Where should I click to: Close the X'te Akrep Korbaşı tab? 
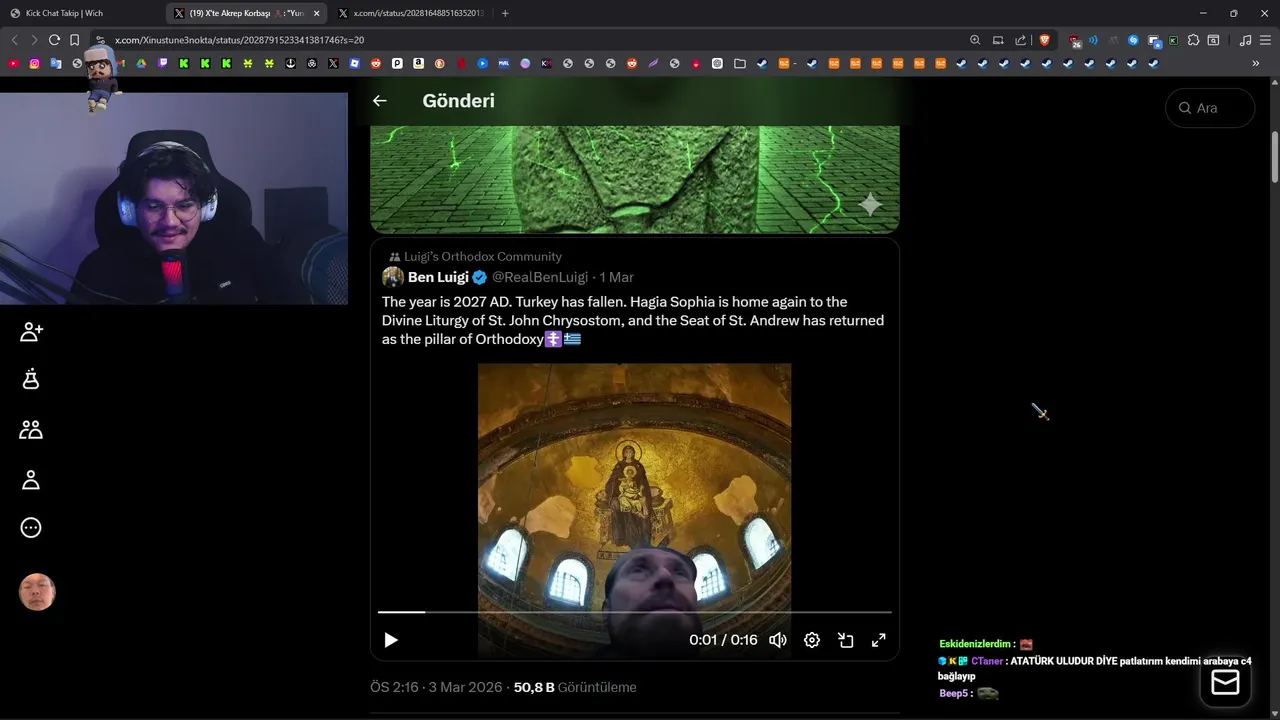point(316,13)
